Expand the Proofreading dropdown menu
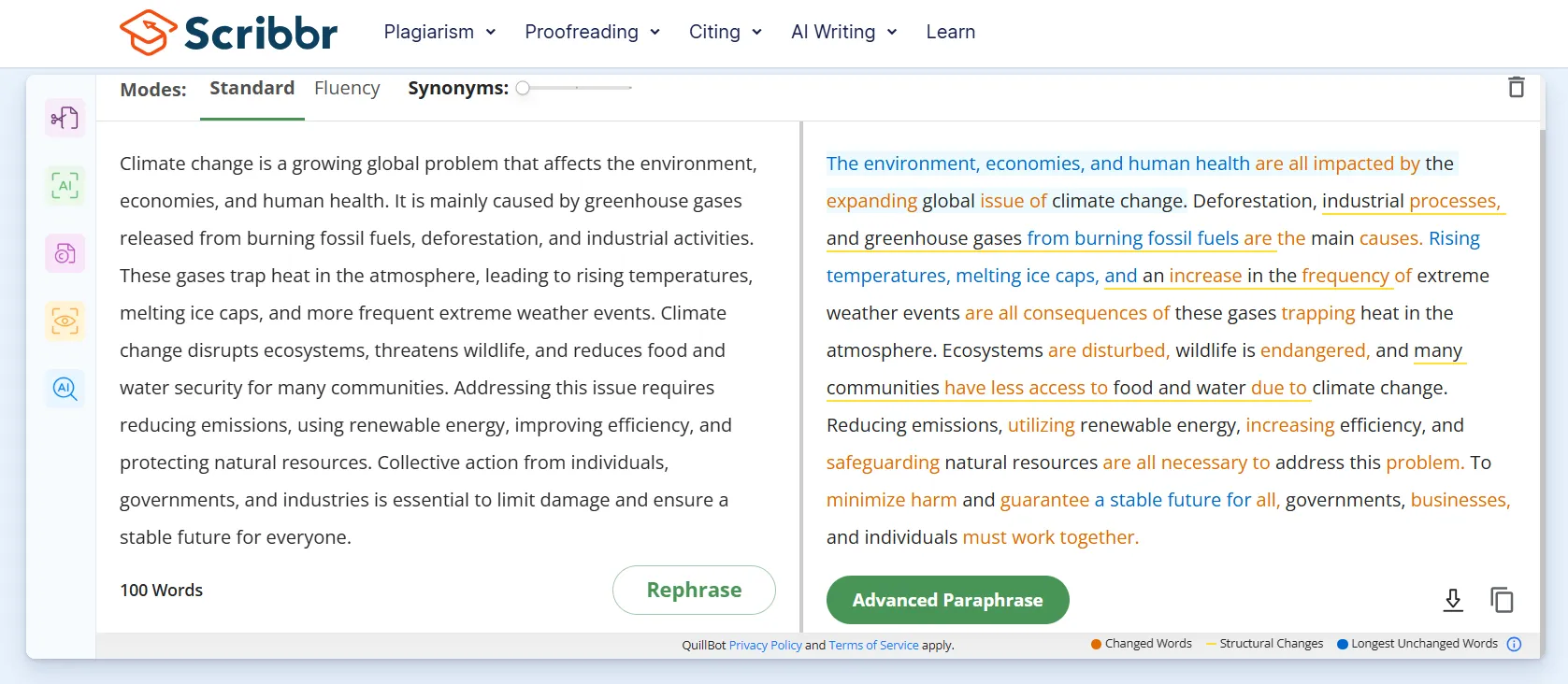 [592, 32]
